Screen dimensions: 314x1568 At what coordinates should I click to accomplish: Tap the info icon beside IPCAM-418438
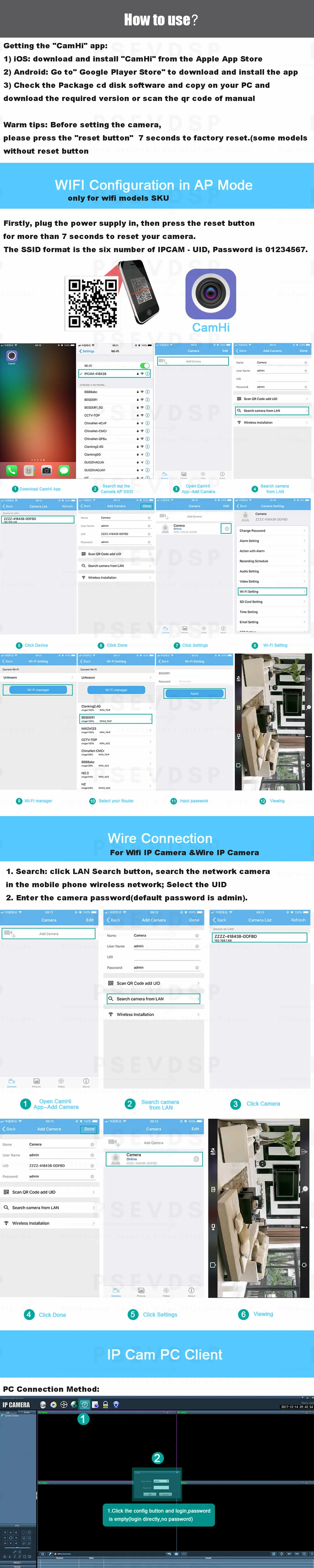click(147, 374)
